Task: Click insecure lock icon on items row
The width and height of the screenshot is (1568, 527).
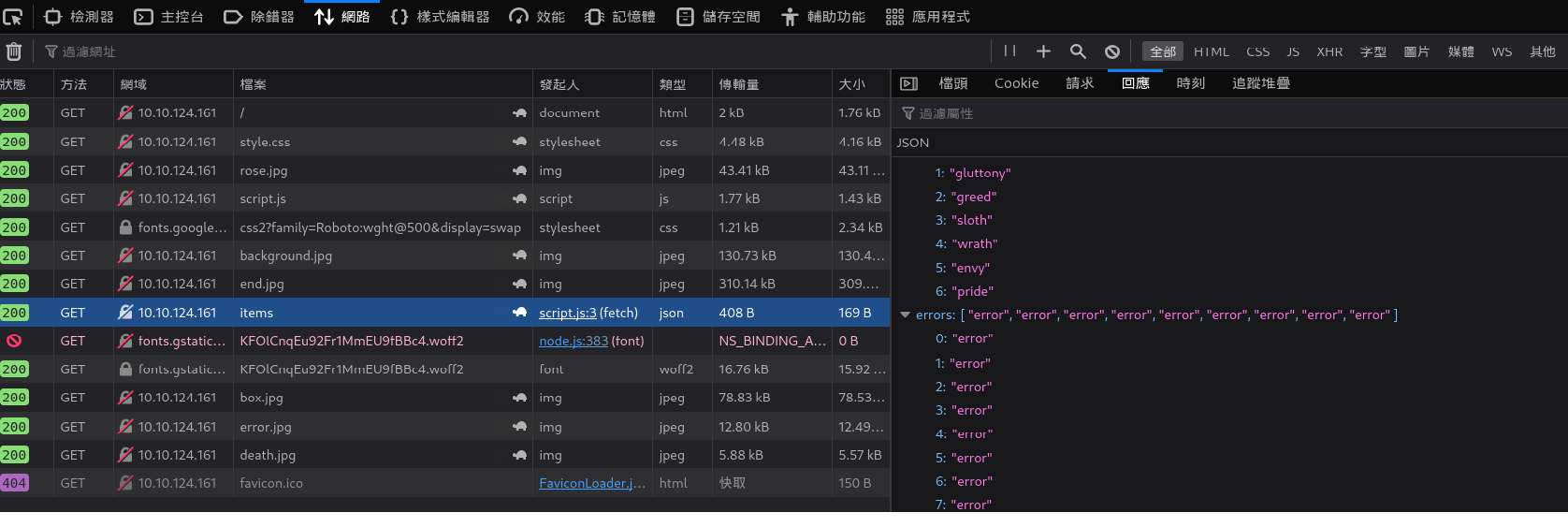Action: [125, 313]
